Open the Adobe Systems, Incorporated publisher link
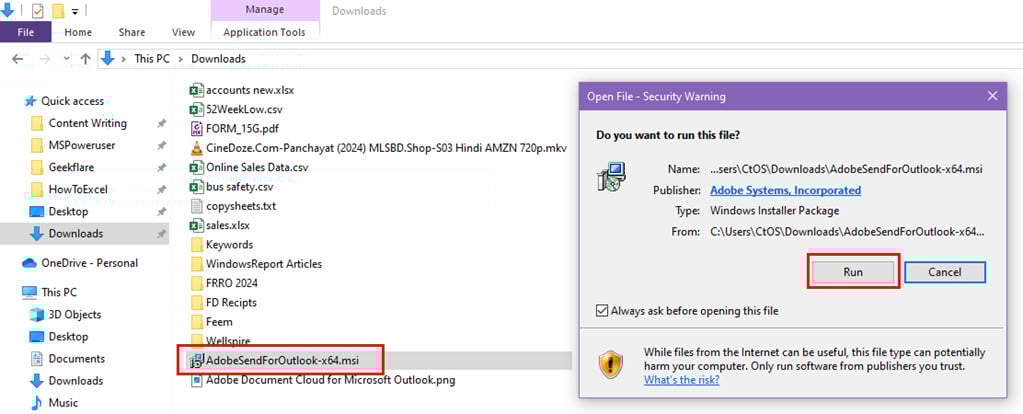This screenshot has height=414, width=1023. 785,190
